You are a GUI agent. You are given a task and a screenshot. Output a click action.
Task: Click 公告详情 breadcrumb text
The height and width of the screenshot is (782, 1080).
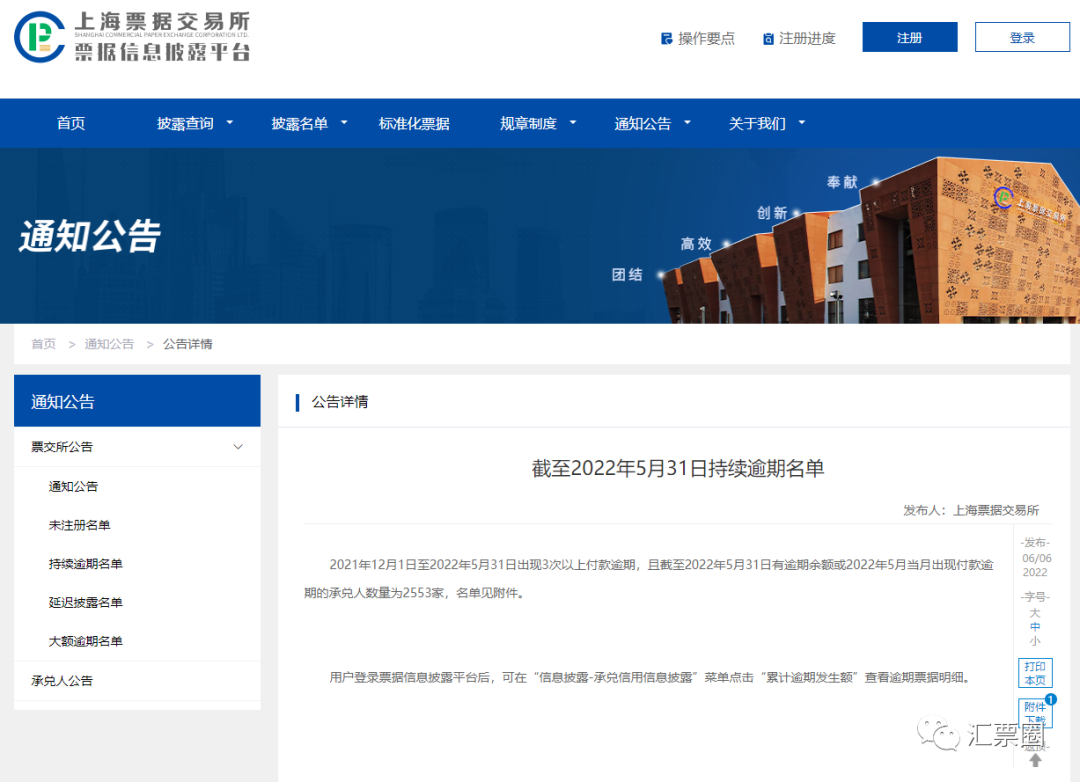click(187, 344)
